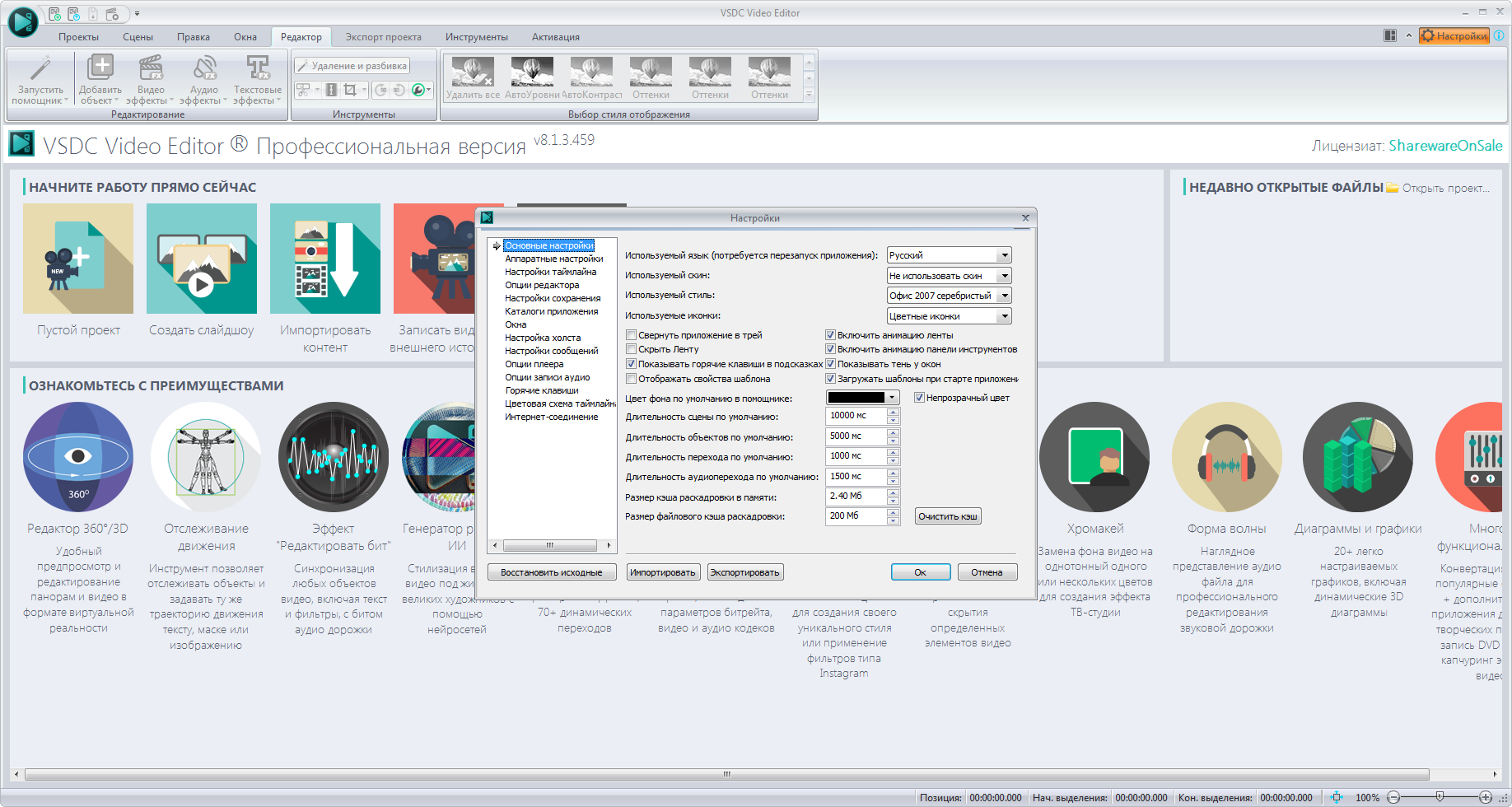
Task: Select Горячие клавиши in the settings tree
Action: click(x=541, y=390)
